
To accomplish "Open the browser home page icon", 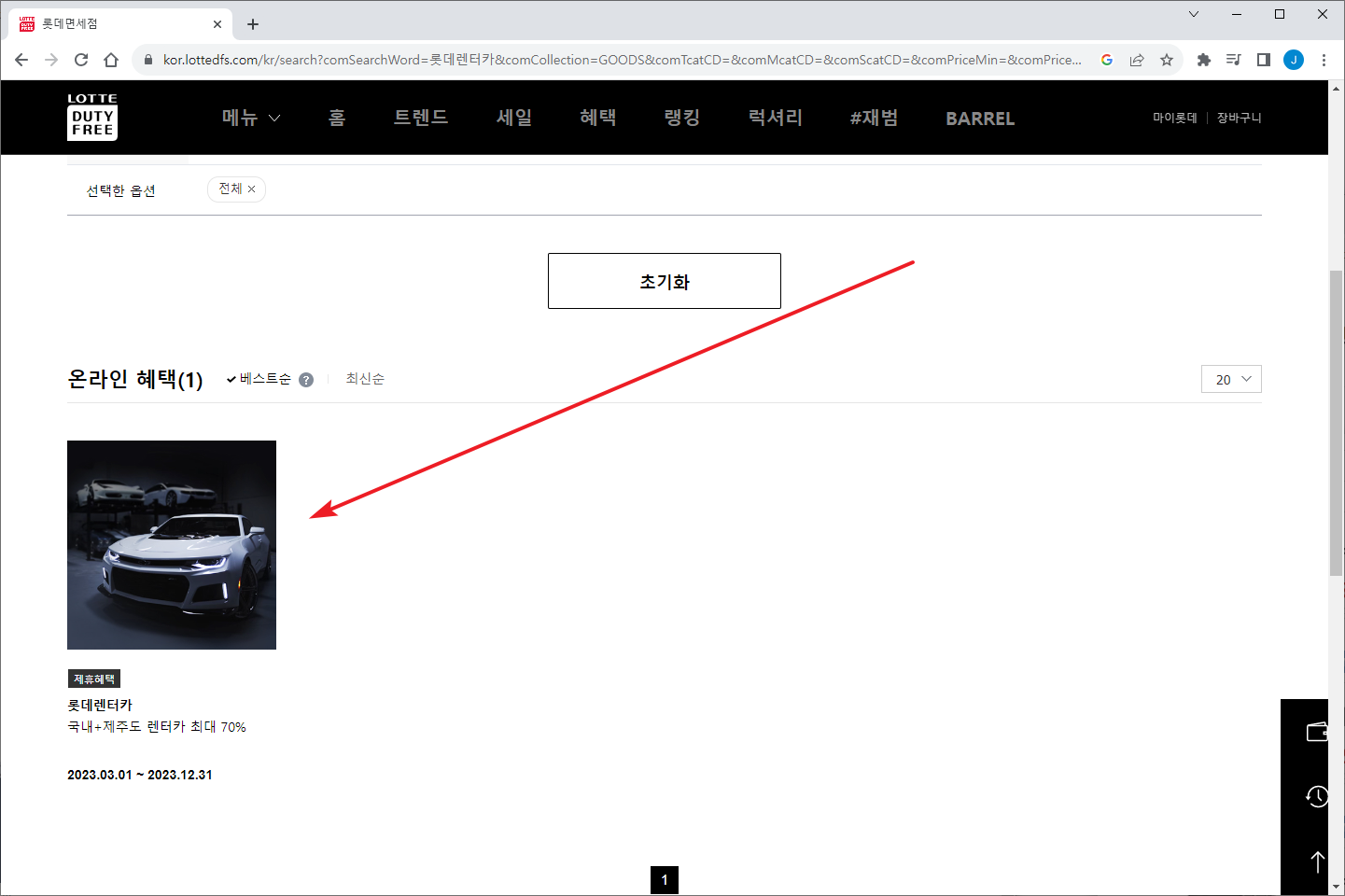I will tap(111, 60).
